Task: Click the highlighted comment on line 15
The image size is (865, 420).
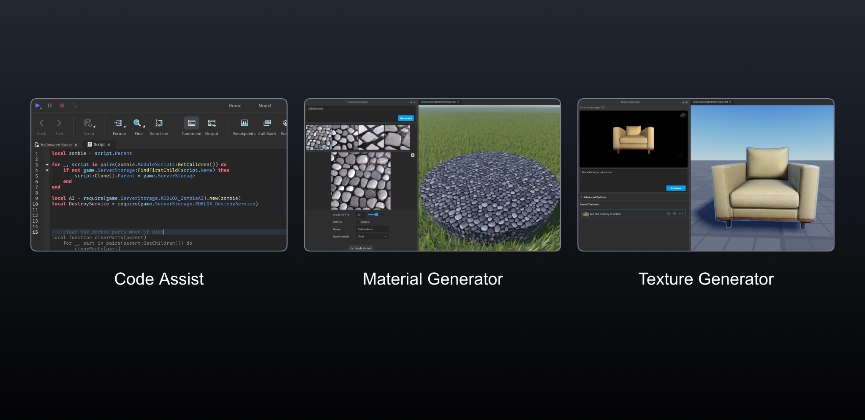Action: [x=108, y=232]
